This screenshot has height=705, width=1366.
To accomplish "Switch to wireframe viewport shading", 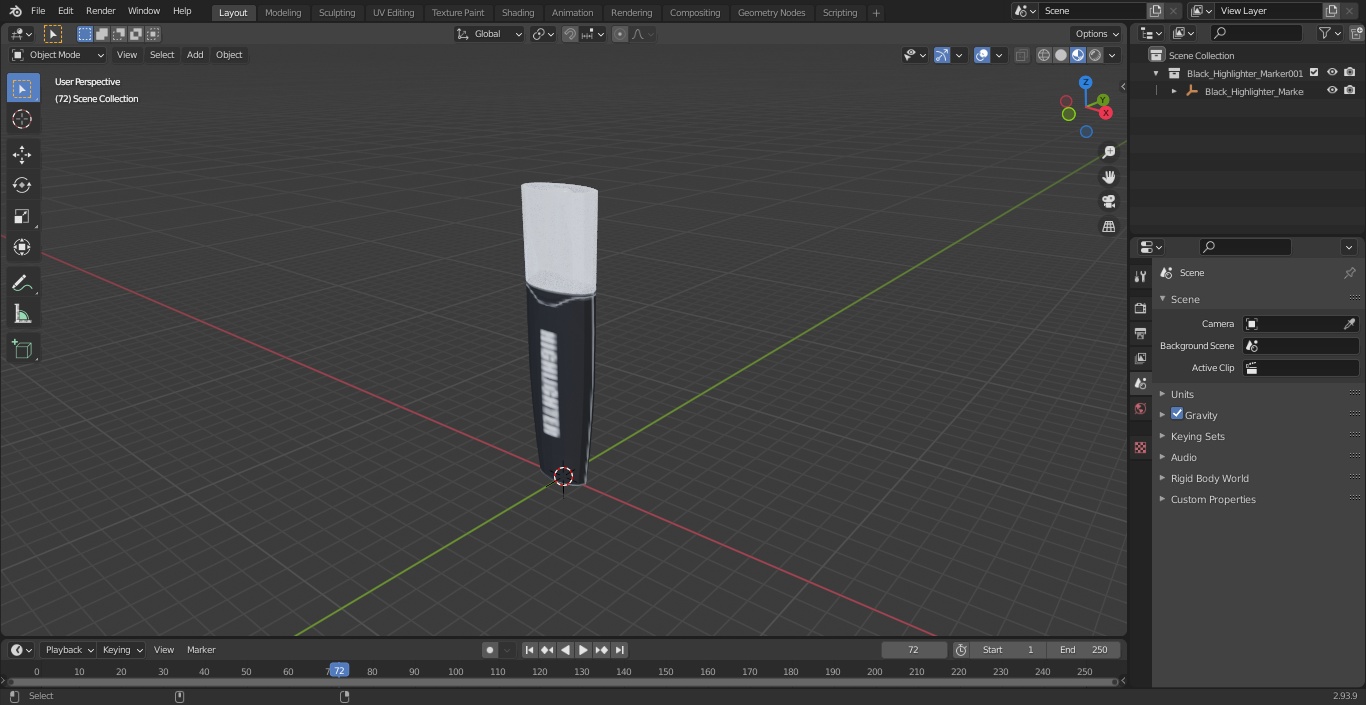I will pyautogui.click(x=1044, y=55).
